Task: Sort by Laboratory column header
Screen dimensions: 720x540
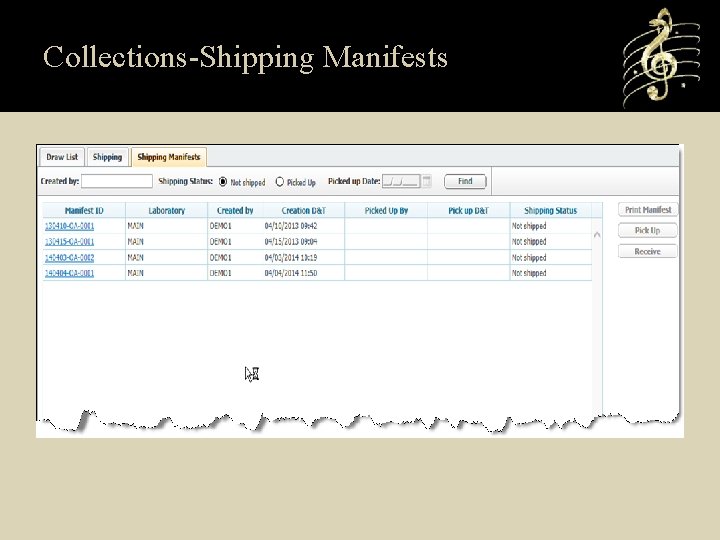Action: click(x=166, y=211)
